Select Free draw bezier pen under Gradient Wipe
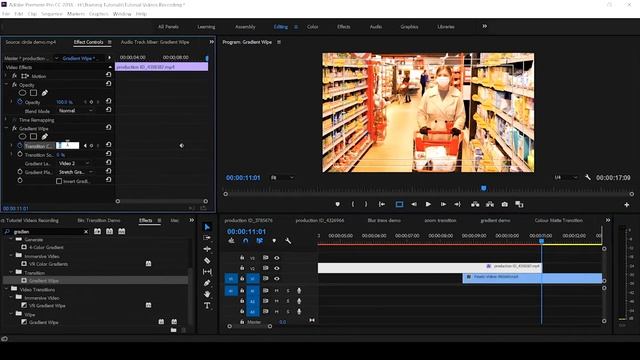Screen dimensions: 640x360 point(44,137)
